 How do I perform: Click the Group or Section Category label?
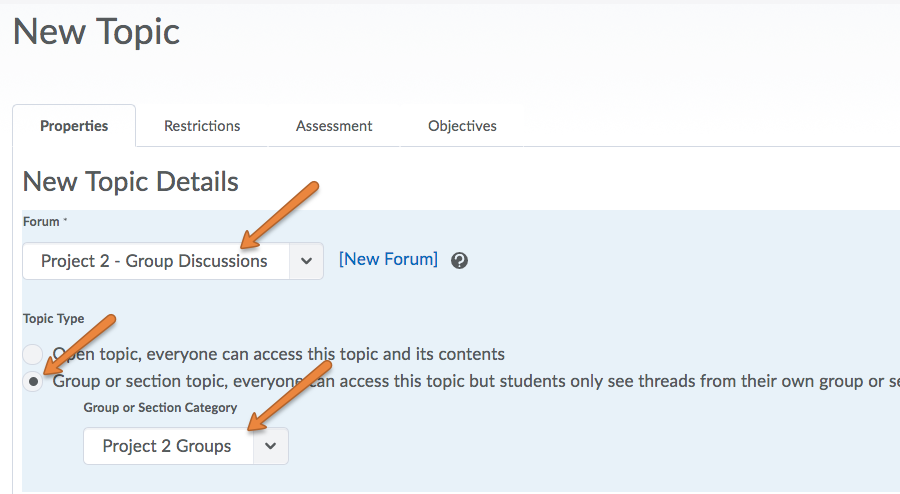pyautogui.click(x=160, y=407)
